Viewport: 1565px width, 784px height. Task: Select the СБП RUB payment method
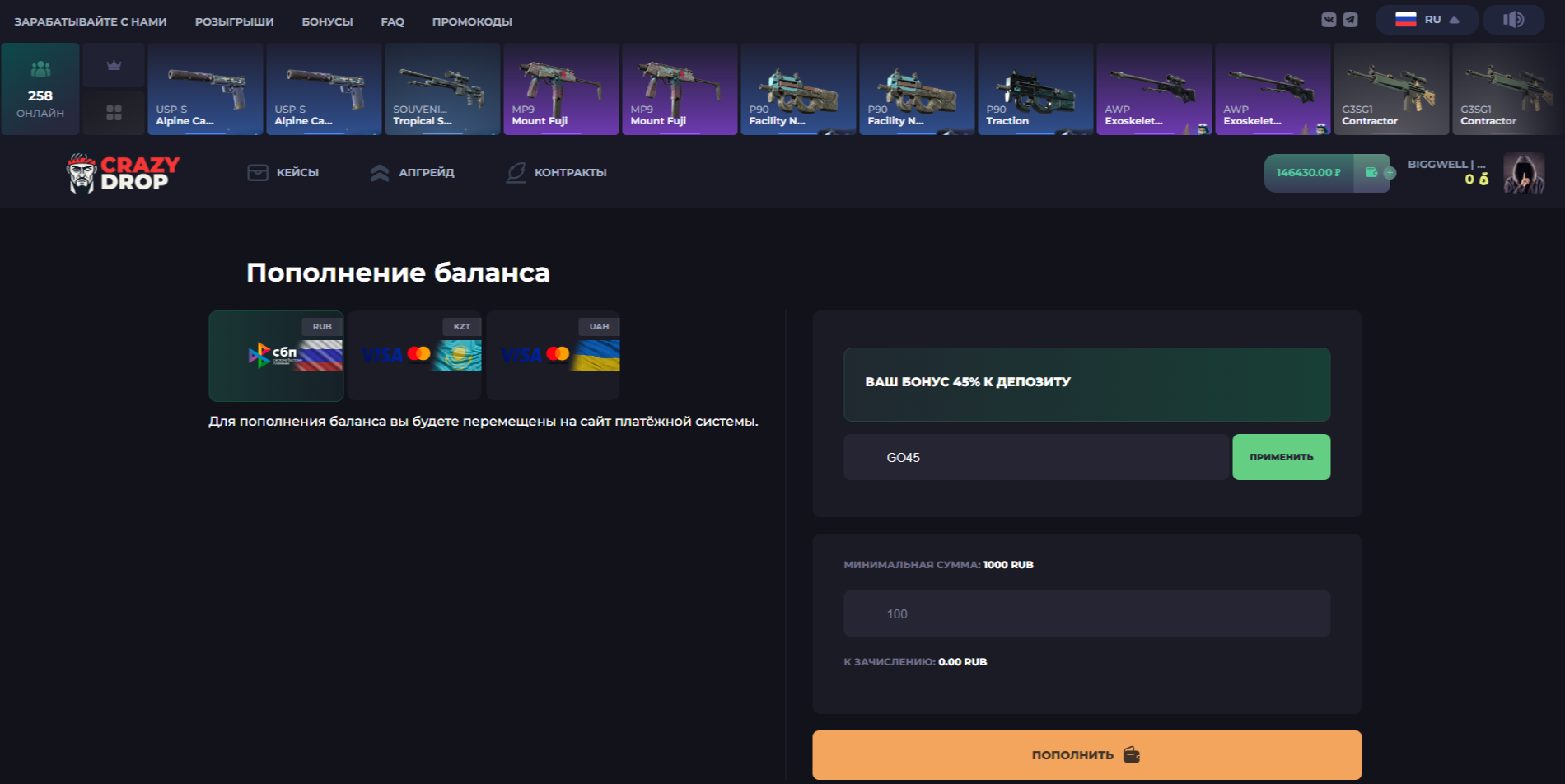coord(276,356)
